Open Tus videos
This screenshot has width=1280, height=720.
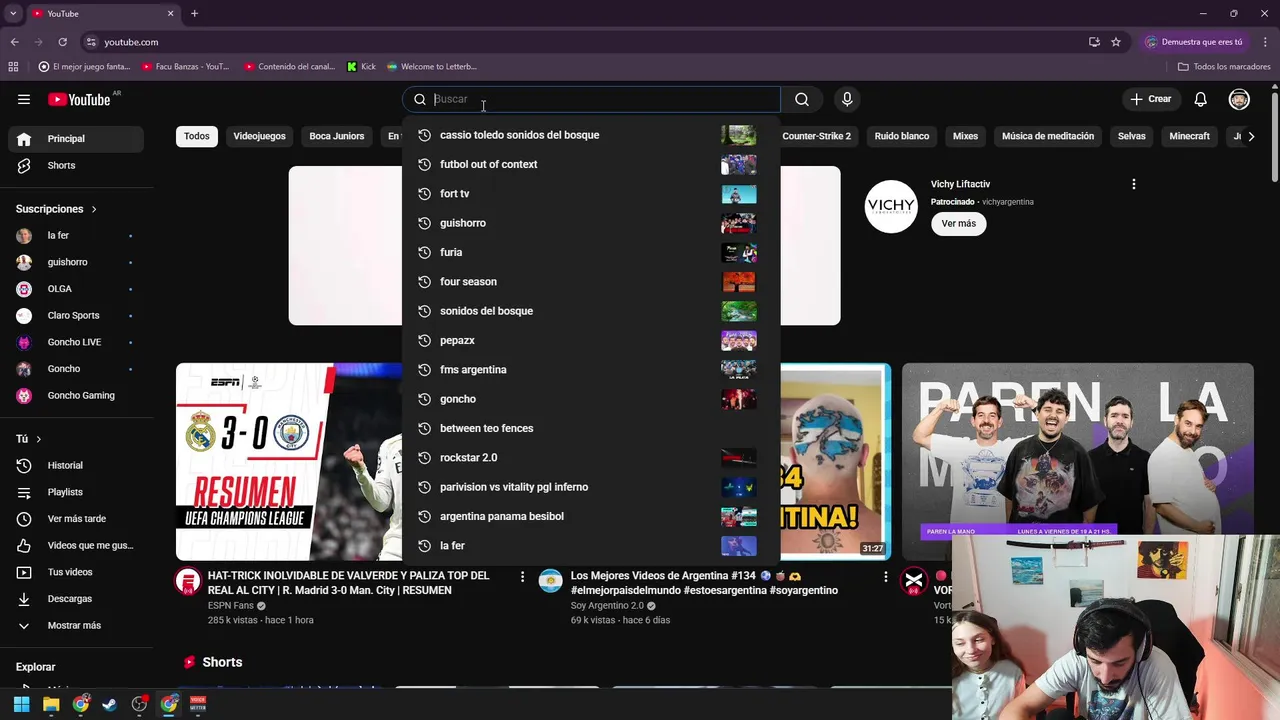(78, 572)
